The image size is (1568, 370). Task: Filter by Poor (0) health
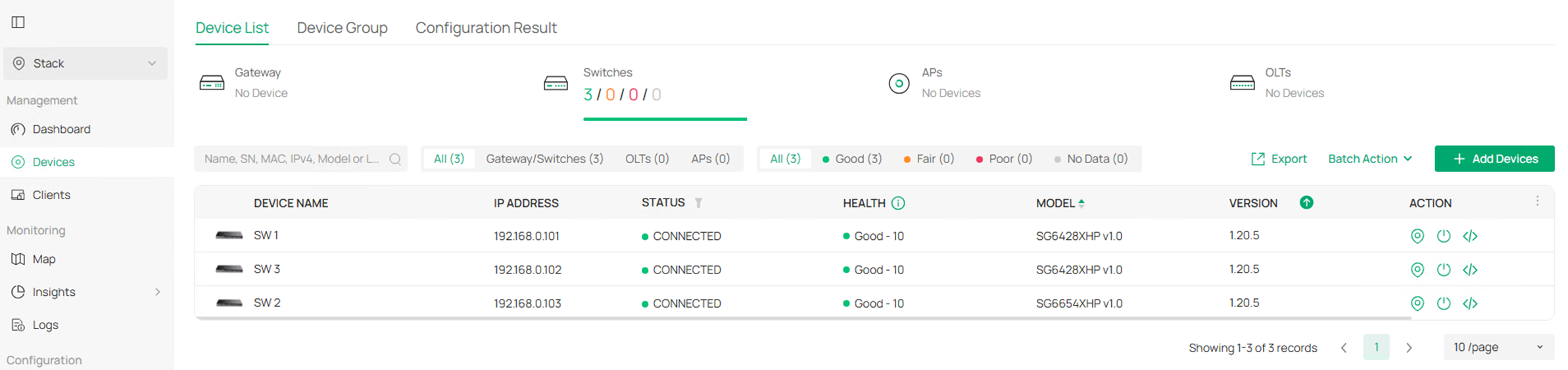pyautogui.click(x=1004, y=159)
